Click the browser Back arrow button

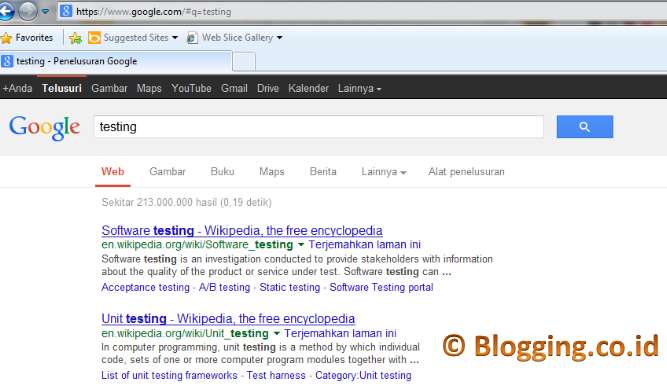pos(6,11)
